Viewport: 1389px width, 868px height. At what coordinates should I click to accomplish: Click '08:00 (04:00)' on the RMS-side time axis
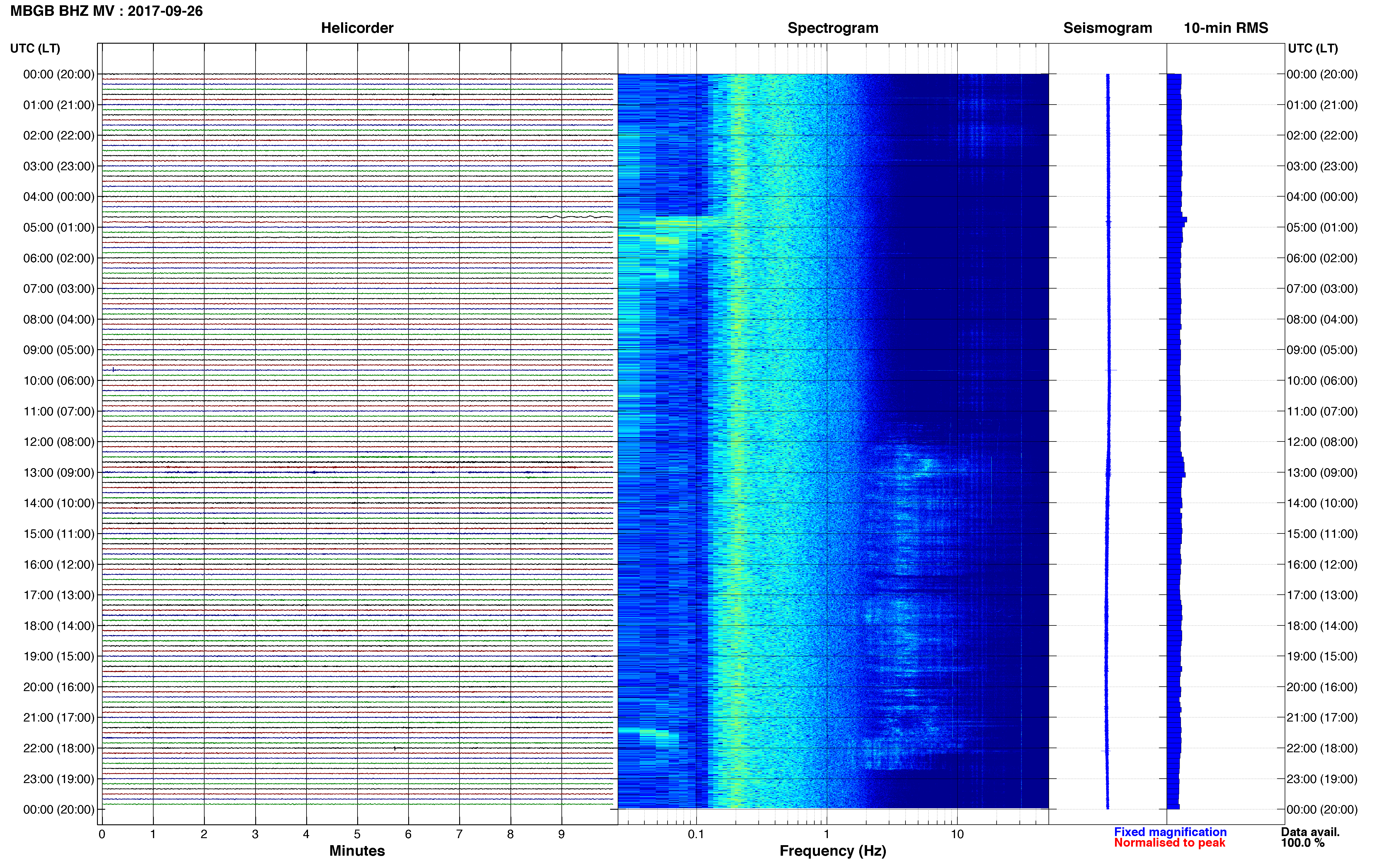coord(1322,320)
